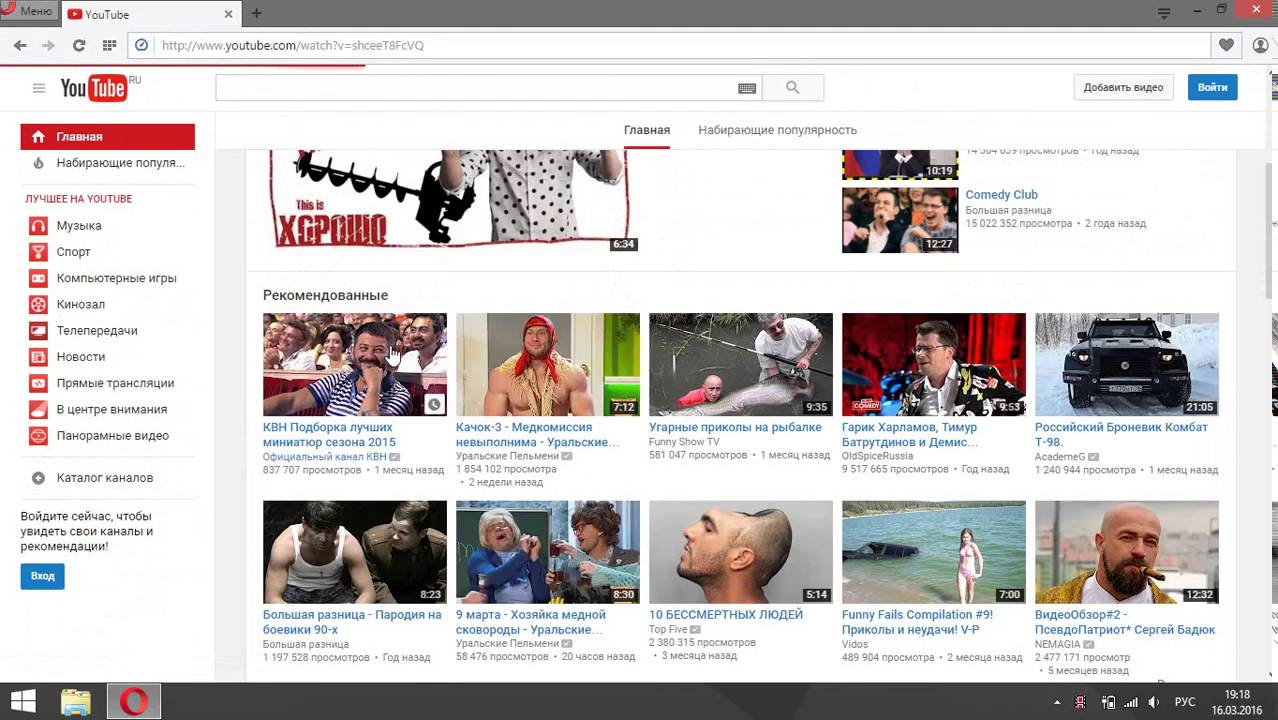Open Музыка category in sidebar
The height and width of the screenshot is (720, 1278).
(79, 226)
